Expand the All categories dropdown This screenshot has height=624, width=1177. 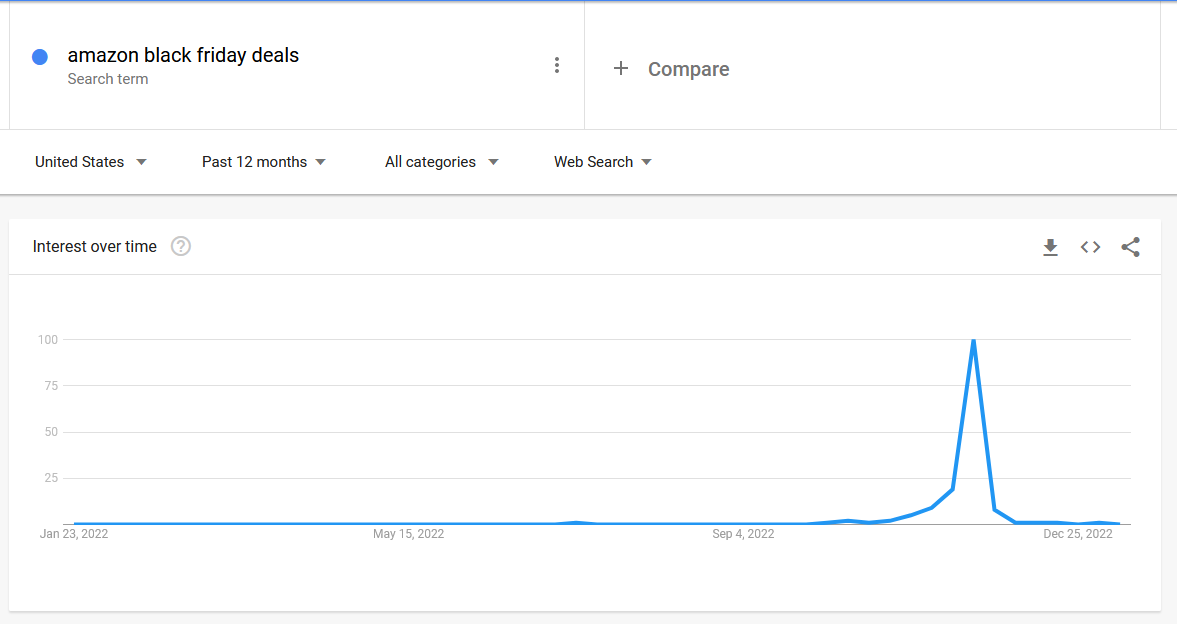pyautogui.click(x=441, y=162)
